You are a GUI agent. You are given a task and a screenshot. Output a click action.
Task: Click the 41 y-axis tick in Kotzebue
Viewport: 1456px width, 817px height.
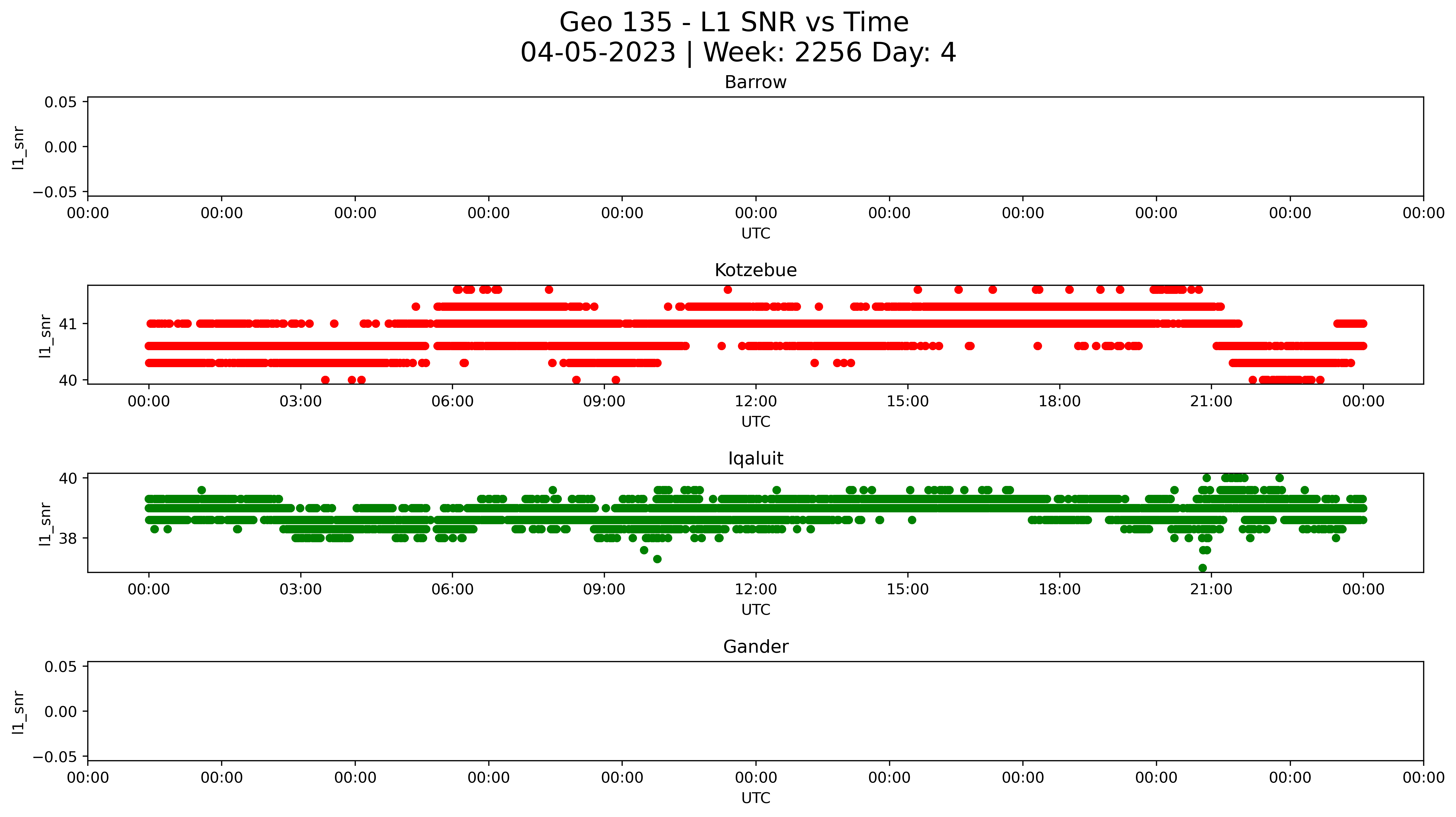68,324
